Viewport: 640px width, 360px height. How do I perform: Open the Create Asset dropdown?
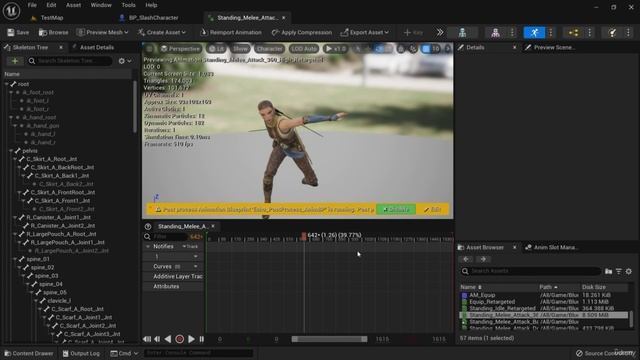tap(162, 32)
